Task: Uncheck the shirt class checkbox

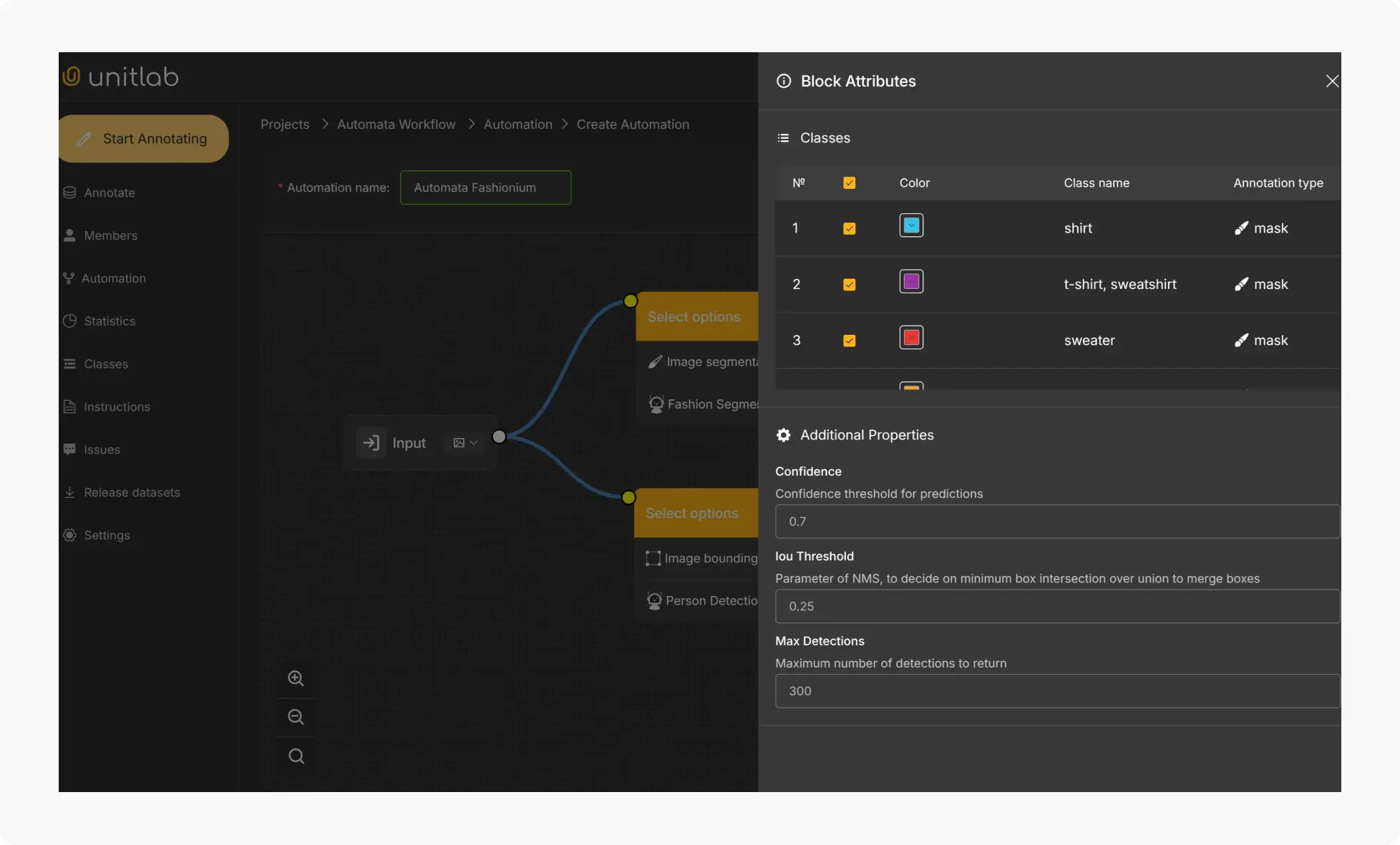Action: click(849, 228)
